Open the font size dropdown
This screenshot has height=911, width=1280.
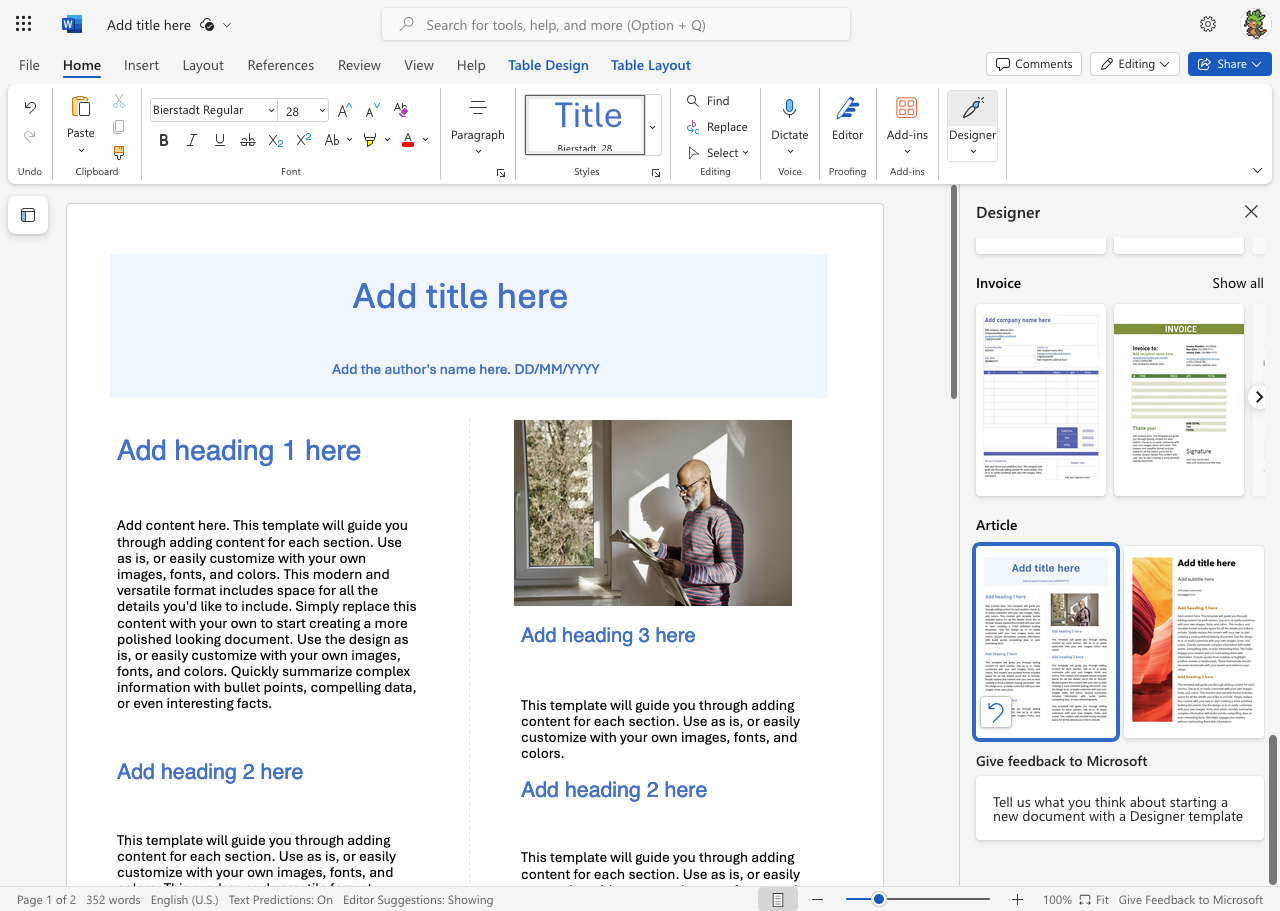[x=322, y=110]
